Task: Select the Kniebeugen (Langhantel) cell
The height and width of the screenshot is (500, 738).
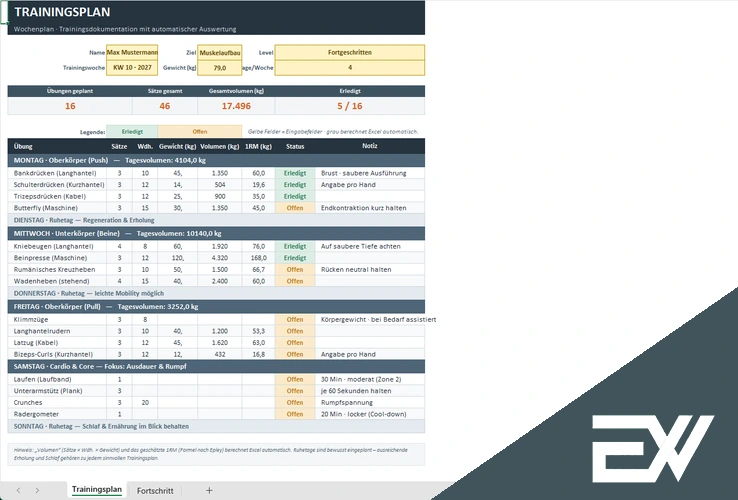Action: [x=57, y=246]
